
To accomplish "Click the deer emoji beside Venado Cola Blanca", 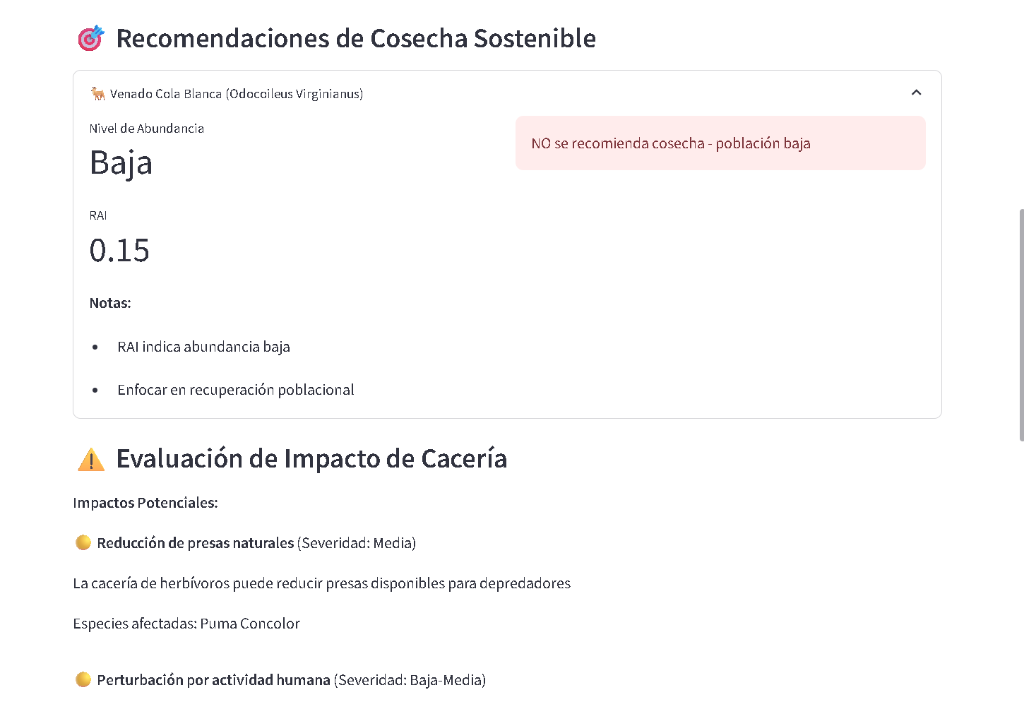I will point(97,92).
